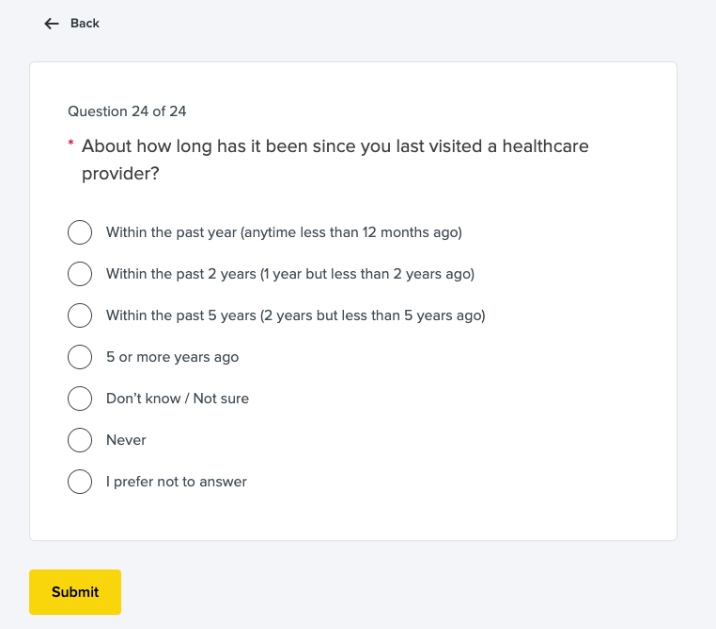
Task: Click the '5 or more years ago' label text
Action: (x=172, y=357)
